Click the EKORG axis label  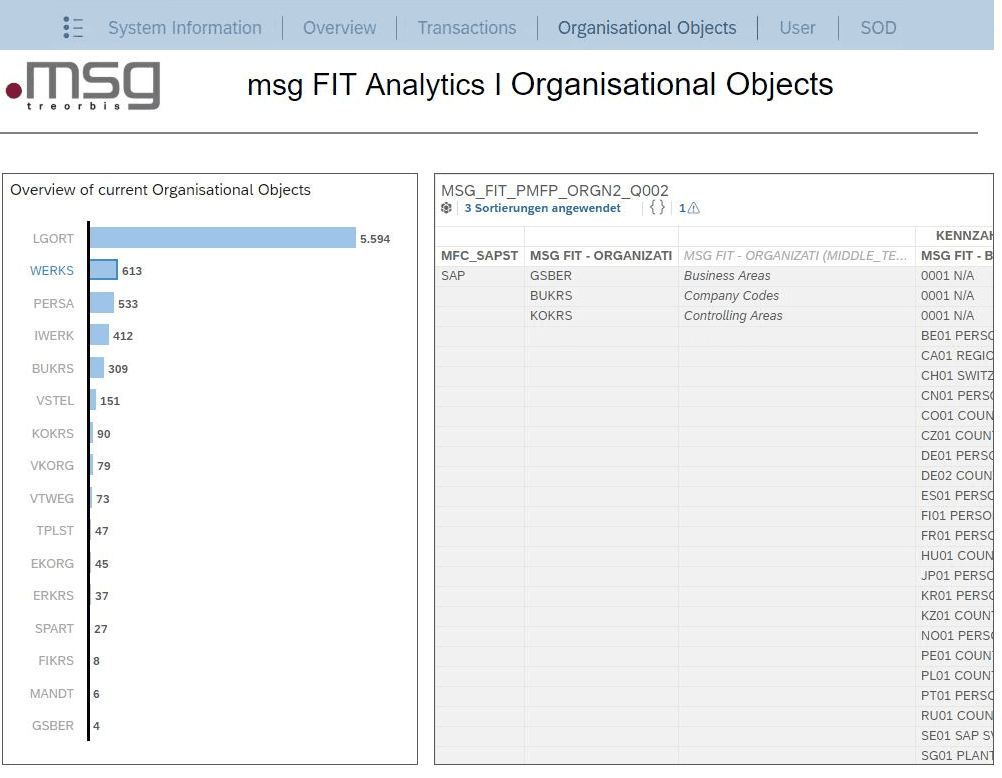coord(52,564)
